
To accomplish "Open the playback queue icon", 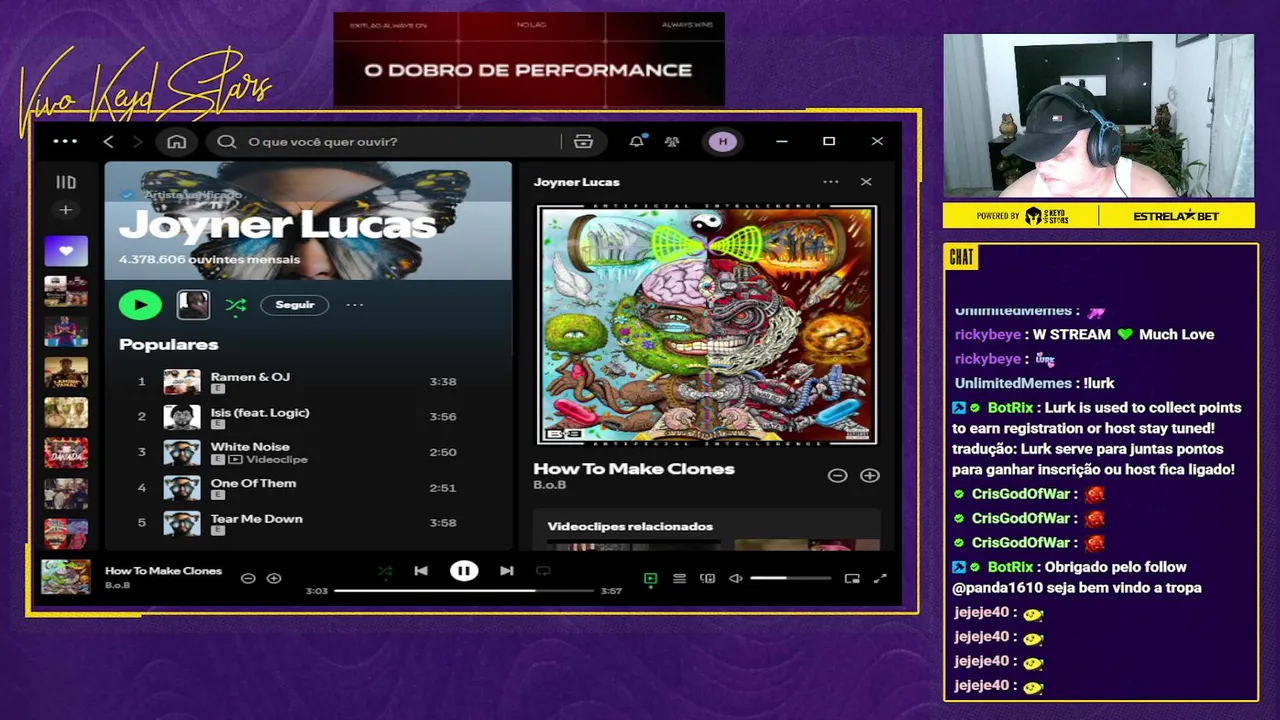I will tap(679, 578).
